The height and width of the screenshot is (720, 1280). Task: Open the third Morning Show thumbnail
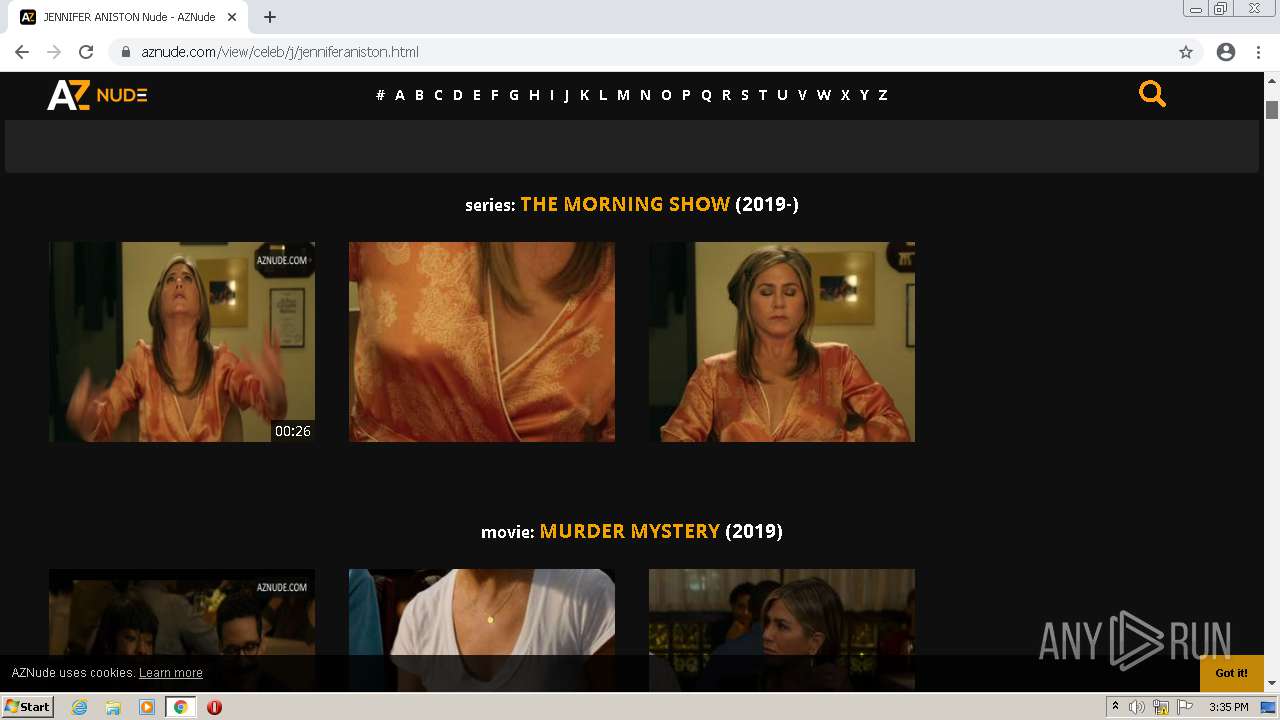pos(782,342)
